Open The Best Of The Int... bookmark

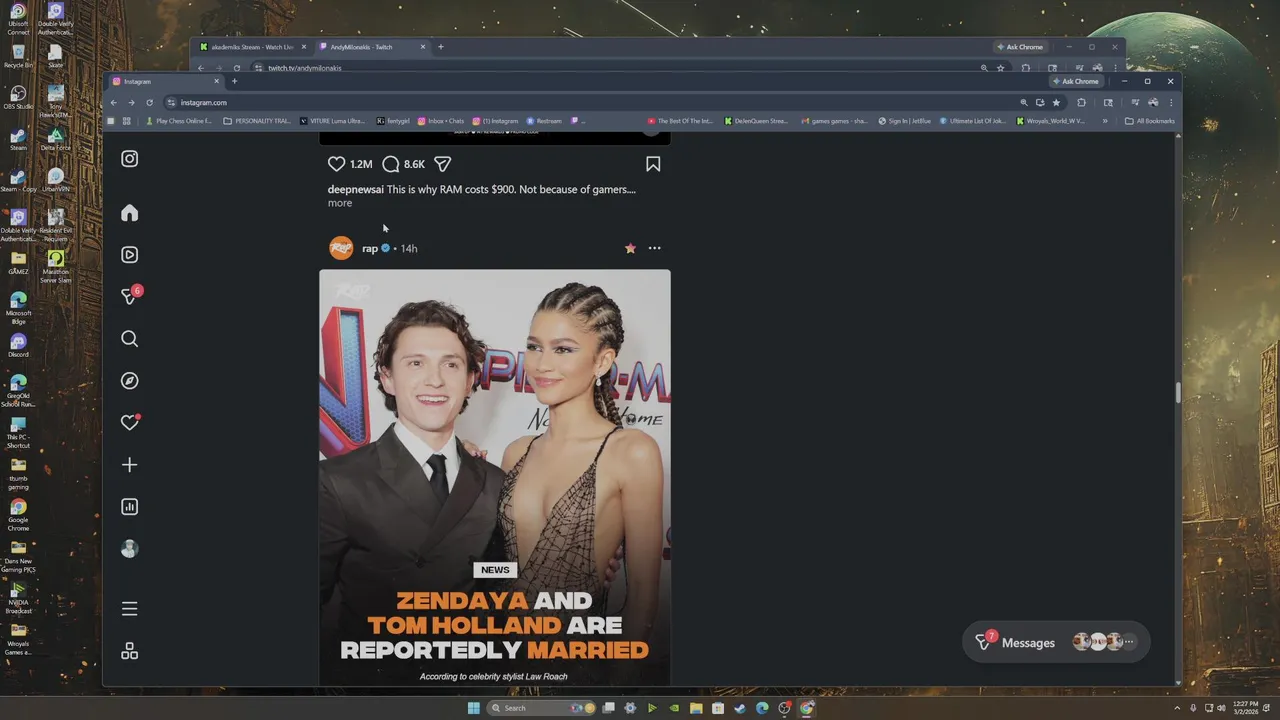681,121
